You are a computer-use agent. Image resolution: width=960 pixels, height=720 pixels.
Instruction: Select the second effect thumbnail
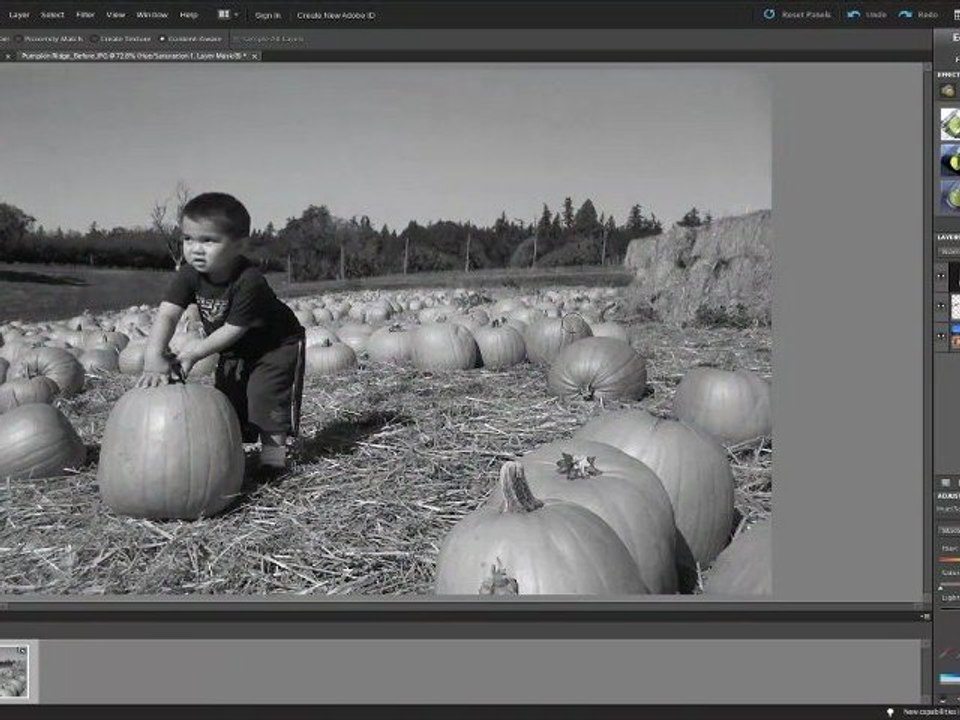950,160
